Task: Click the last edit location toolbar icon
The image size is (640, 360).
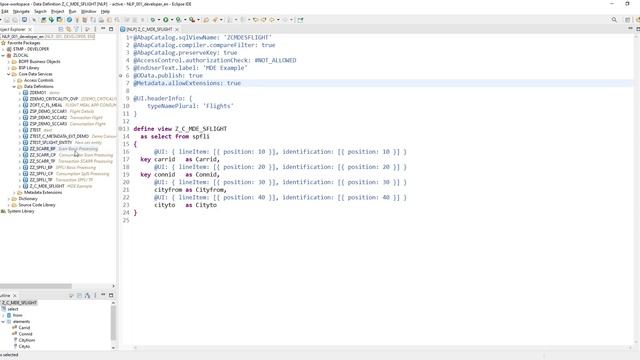Action: (x=256, y=20)
